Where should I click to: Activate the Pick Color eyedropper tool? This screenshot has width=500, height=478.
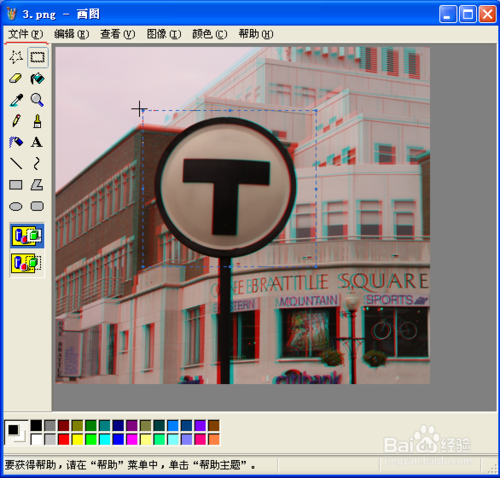click(16, 100)
